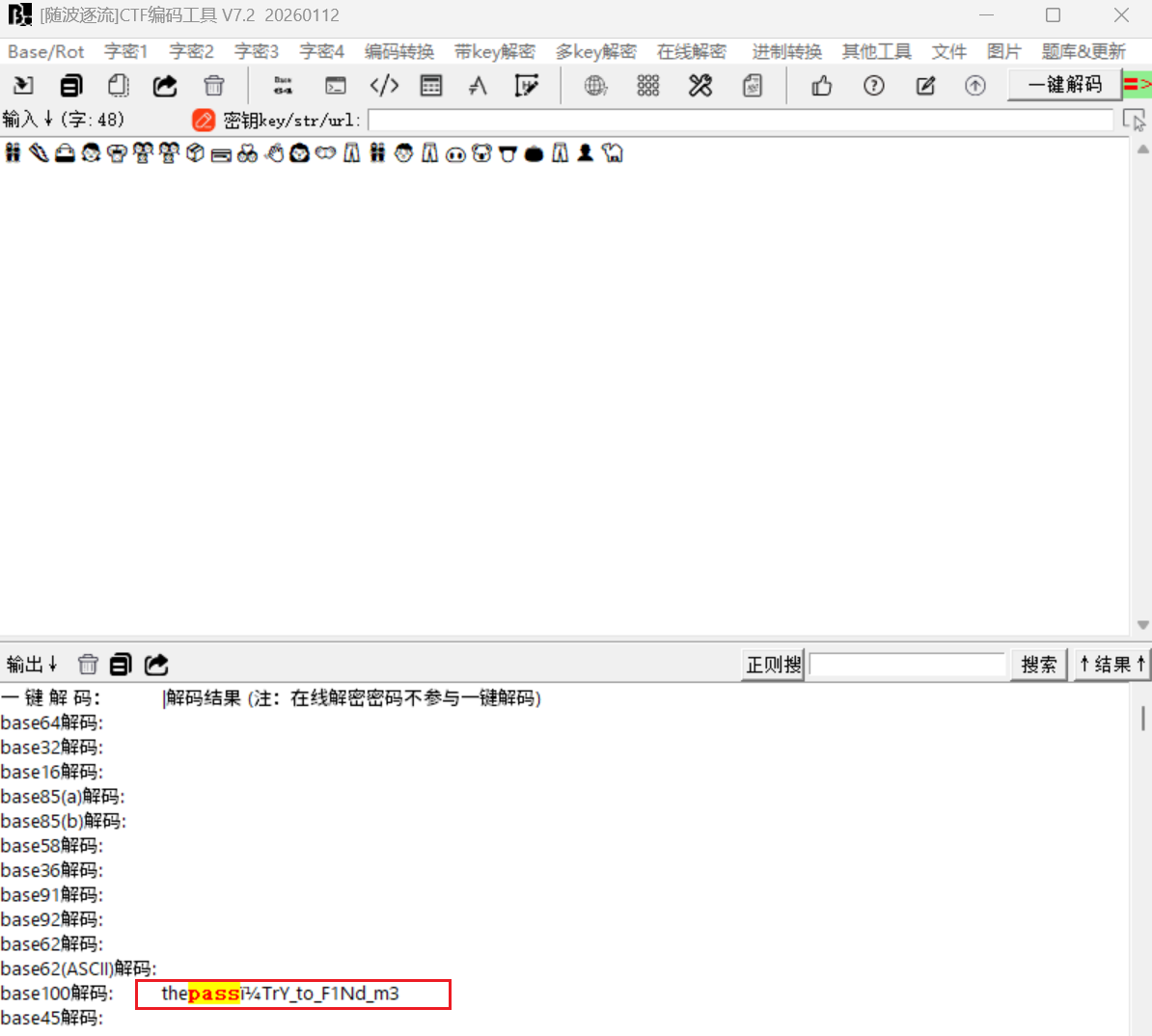Expand the 进制转换 menu

pyautogui.click(x=786, y=52)
